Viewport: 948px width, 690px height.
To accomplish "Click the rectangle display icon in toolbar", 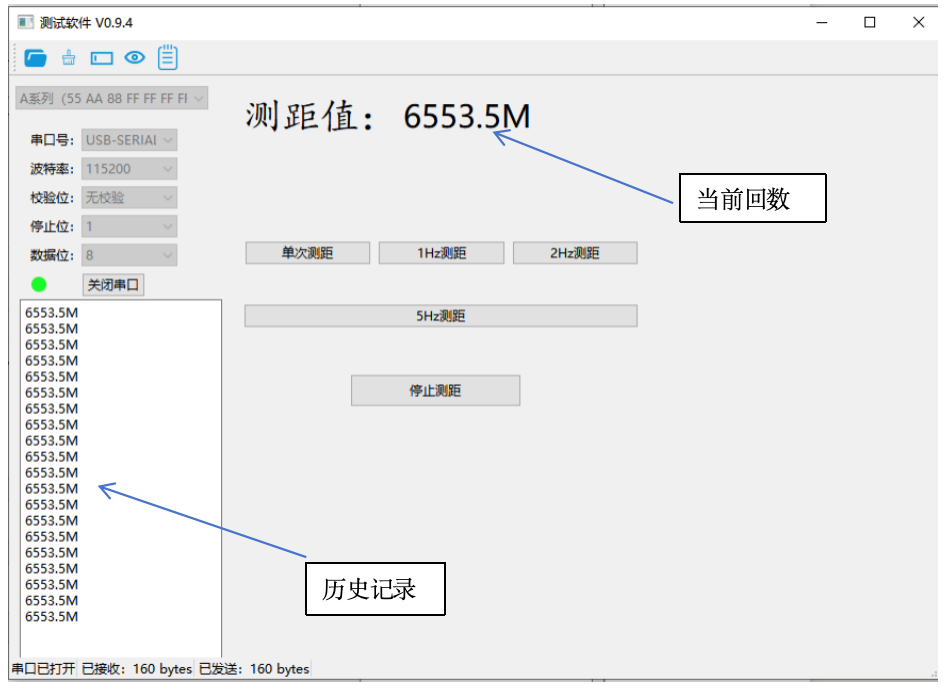I will tap(101, 58).
